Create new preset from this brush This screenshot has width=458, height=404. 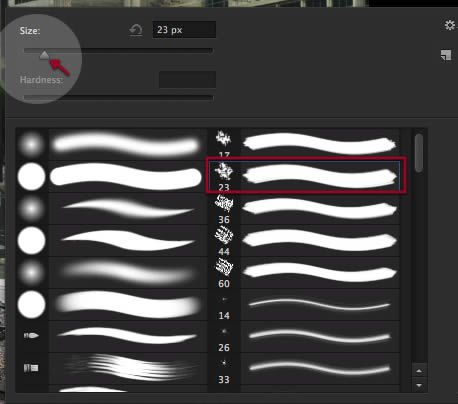(x=446, y=55)
